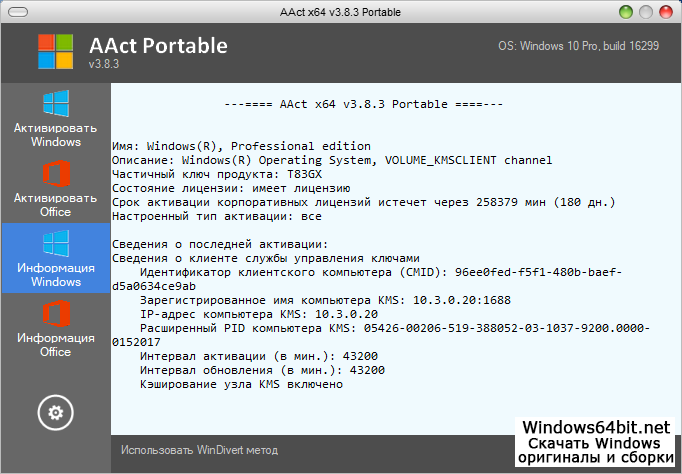Open settings with the gear icon
This screenshot has height=474, width=682.
click(x=55, y=411)
